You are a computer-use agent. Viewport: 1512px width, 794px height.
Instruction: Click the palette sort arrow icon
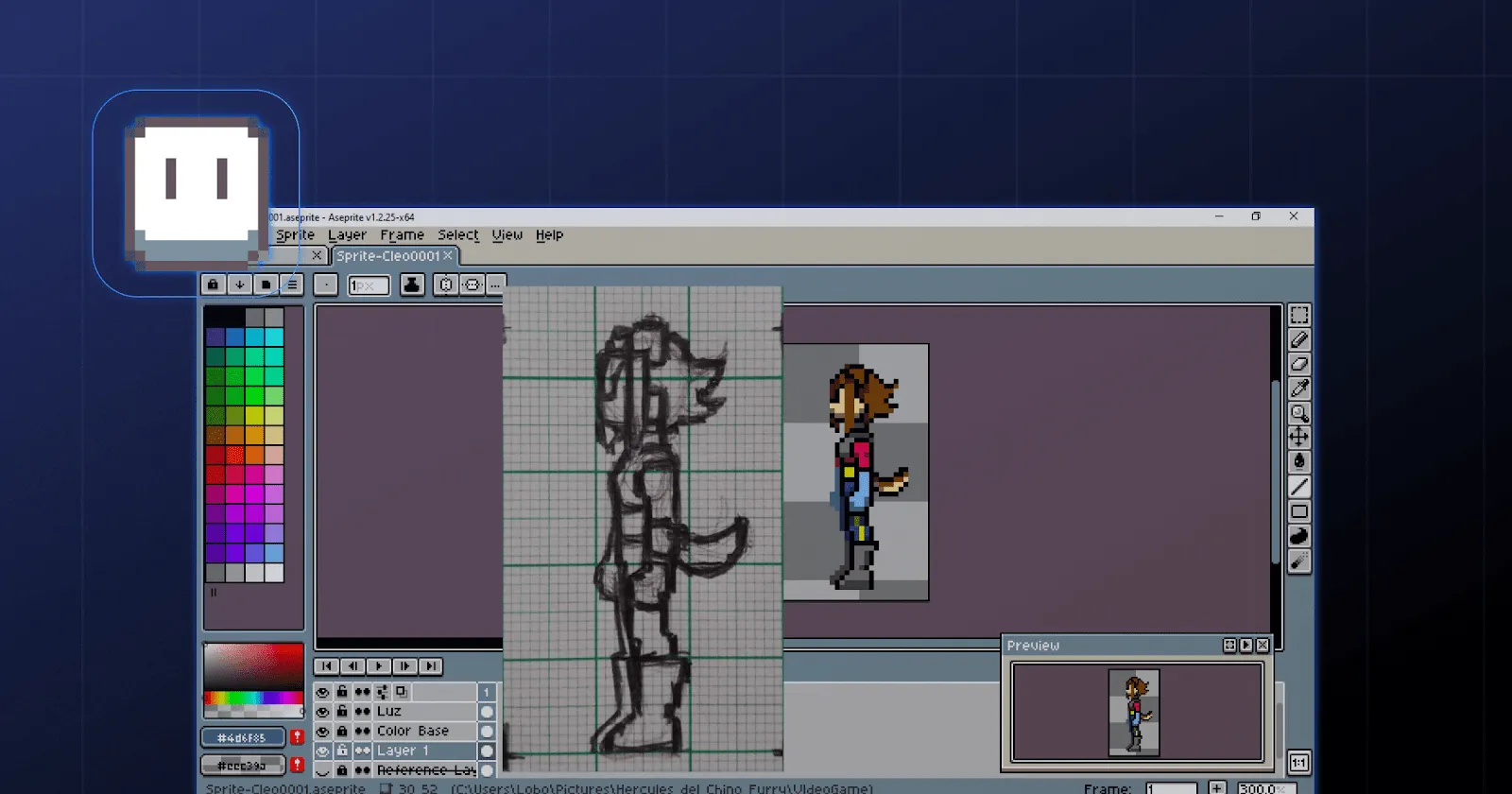tap(240, 285)
